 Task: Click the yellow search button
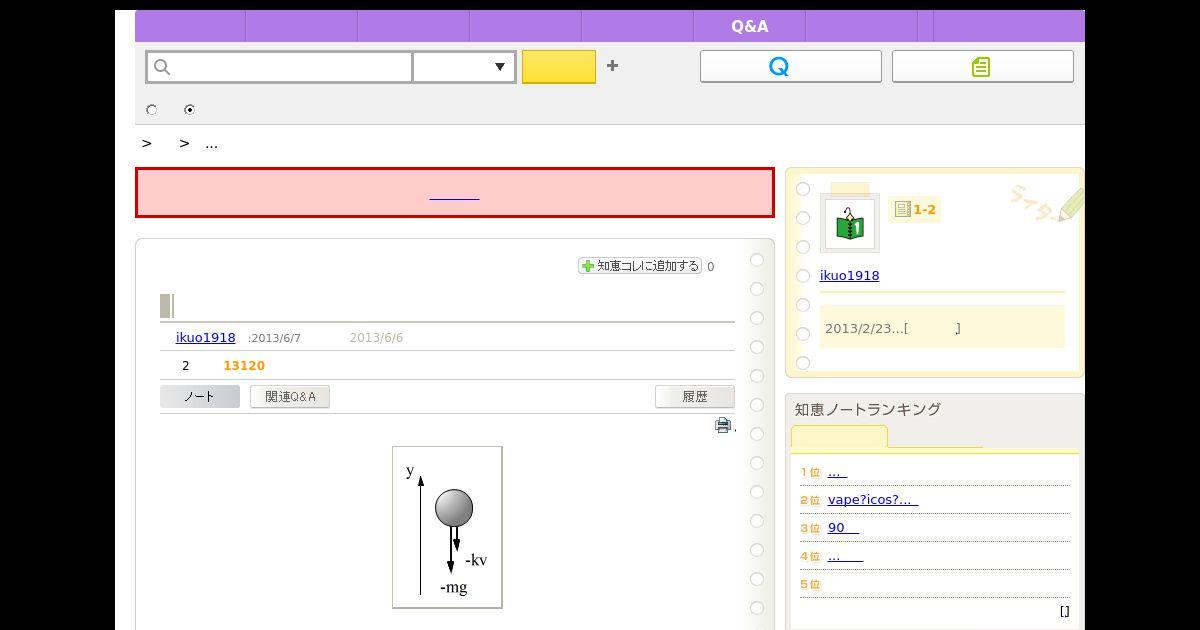[559, 67]
